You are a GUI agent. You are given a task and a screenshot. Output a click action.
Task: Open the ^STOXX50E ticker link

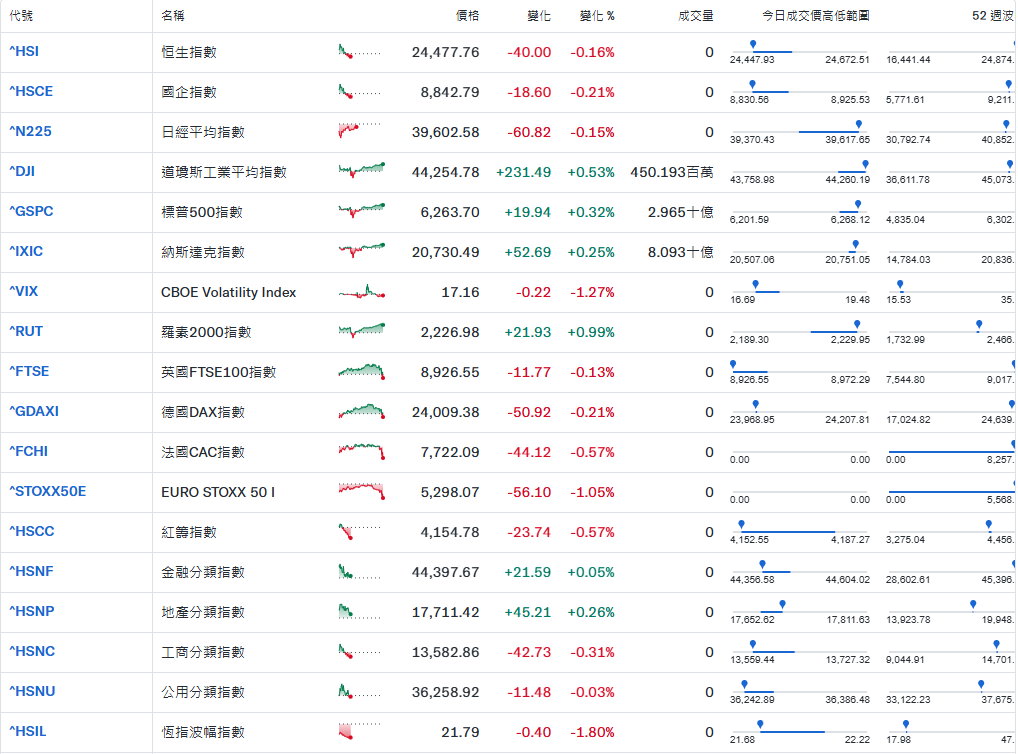click(x=47, y=491)
